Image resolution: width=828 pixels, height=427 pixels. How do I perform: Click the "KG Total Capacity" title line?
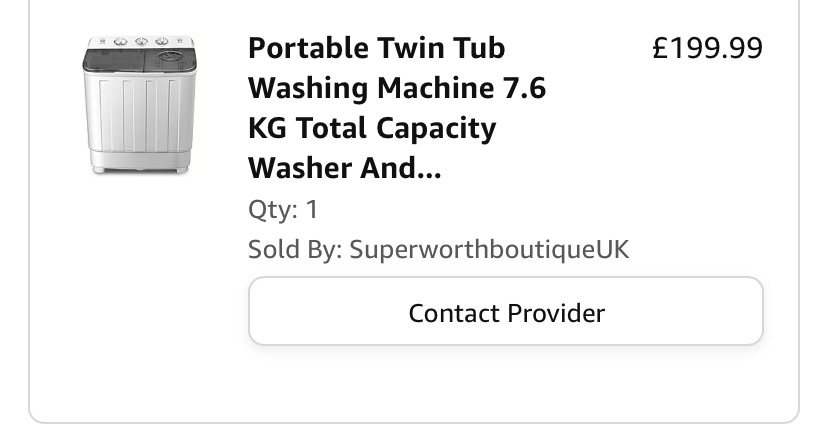point(372,128)
